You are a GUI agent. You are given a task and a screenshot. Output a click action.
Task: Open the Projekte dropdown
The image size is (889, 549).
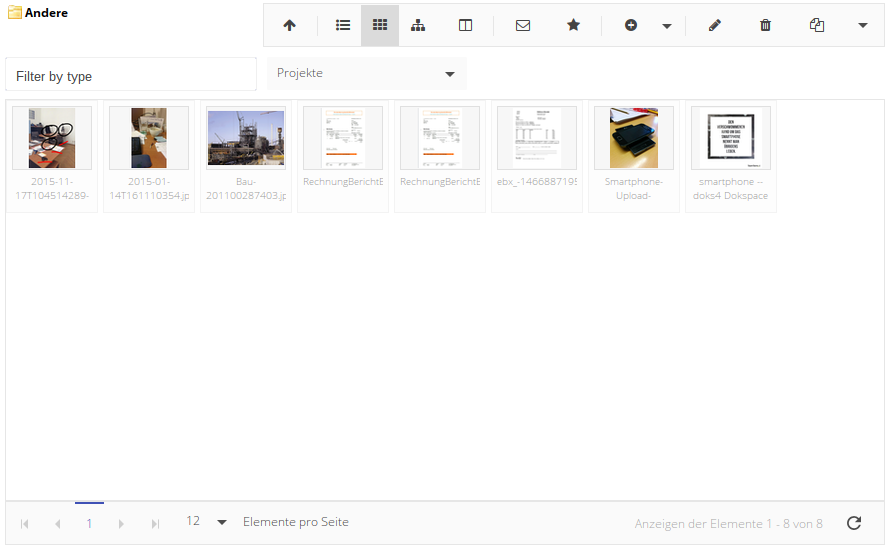coord(366,74)
